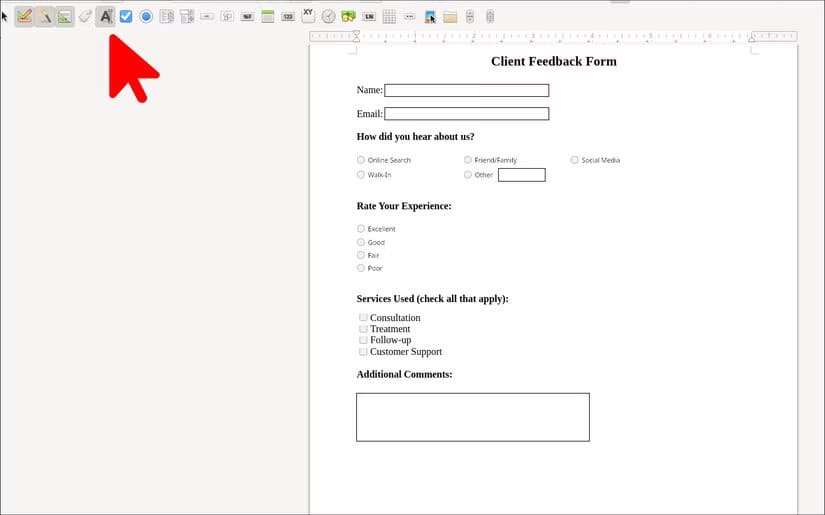Pick the Currency Field tool
Screen dimensions: 825x515
(x=348, y=16)
